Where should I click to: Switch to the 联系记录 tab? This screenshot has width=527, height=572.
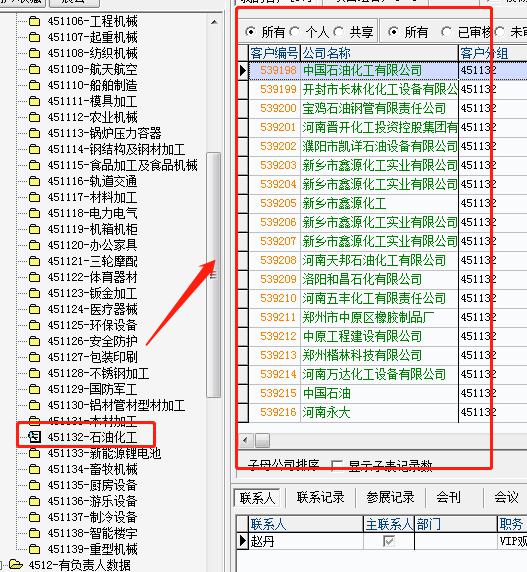coord(321,498)
